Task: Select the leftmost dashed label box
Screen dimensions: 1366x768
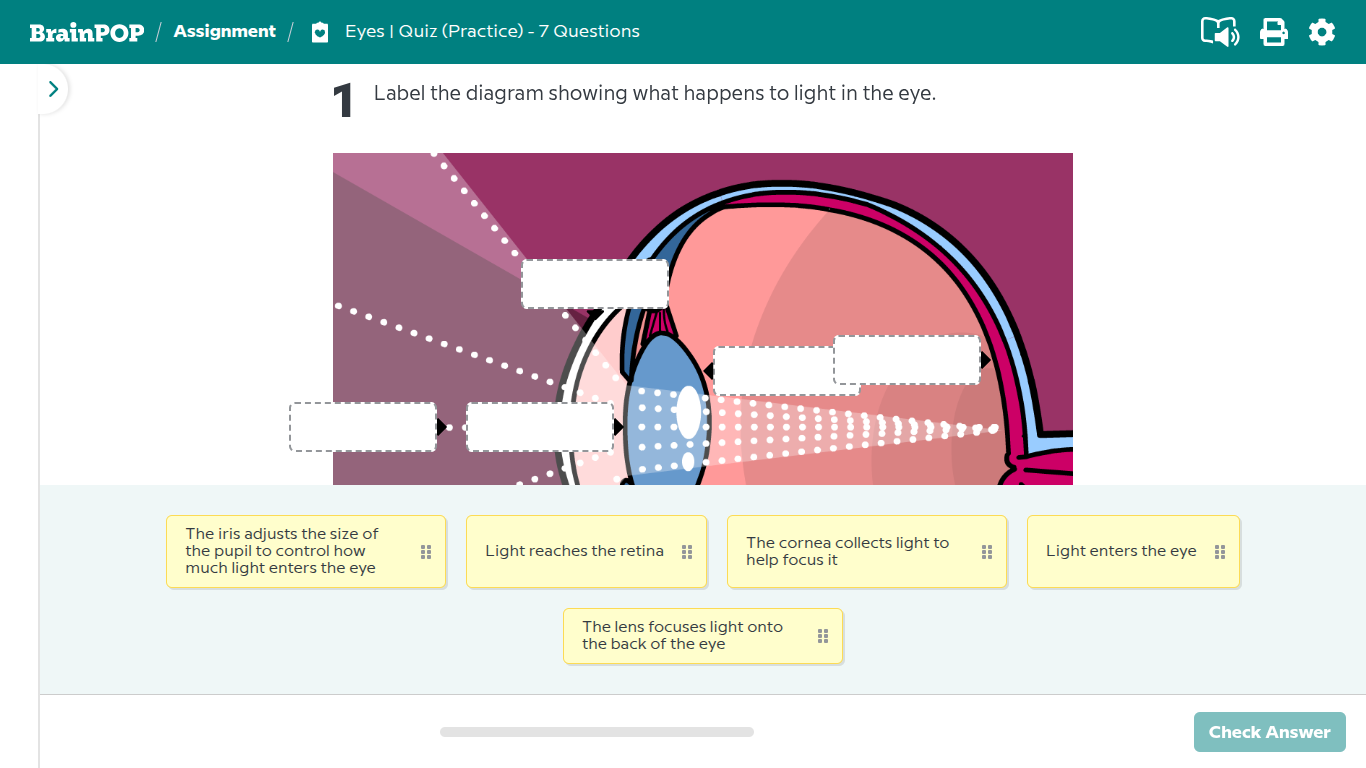Action: pos(362,426)
